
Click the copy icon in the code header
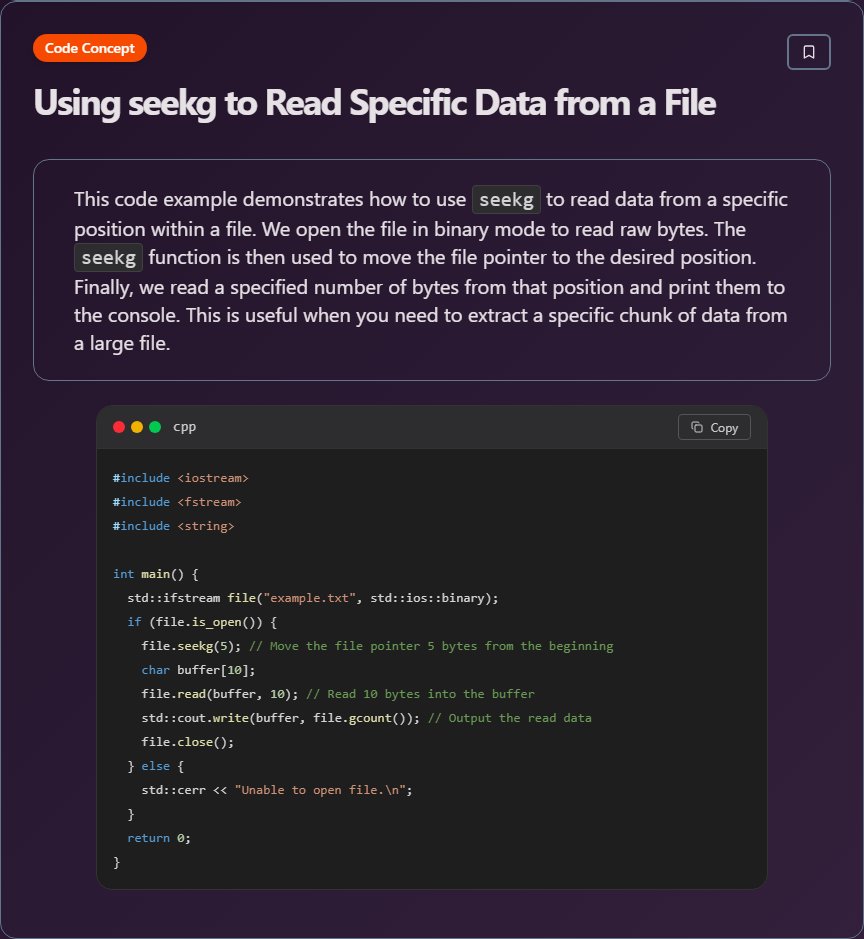[x=698, y=427]
